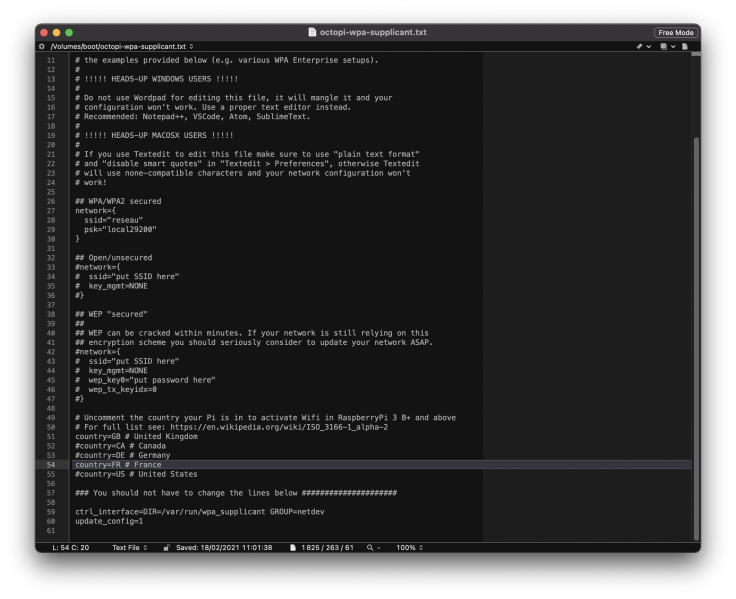Open the Text File language selector
The image size is (736, 599).
coord(130,547)
